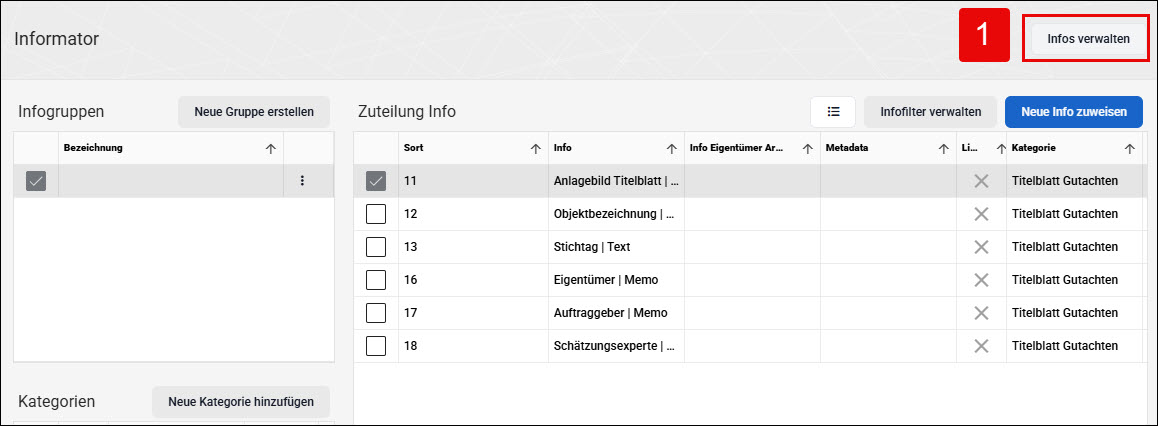Click sort value 18

click(411, 346)
